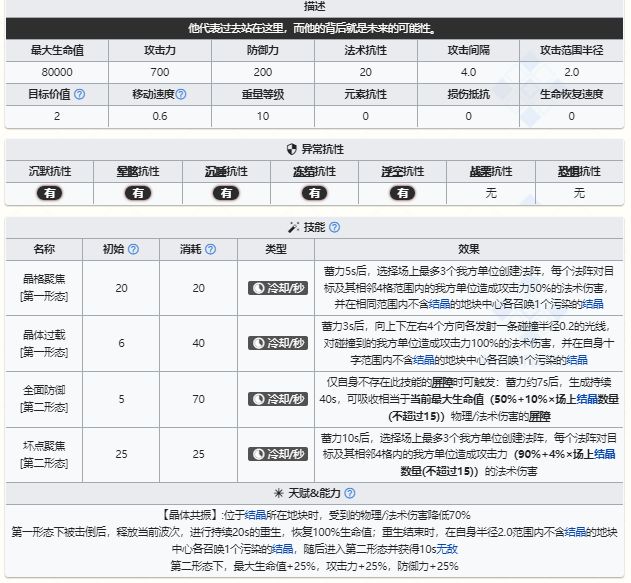
Task: Click help icon next to 移动速度
Action: coord(181,94)
